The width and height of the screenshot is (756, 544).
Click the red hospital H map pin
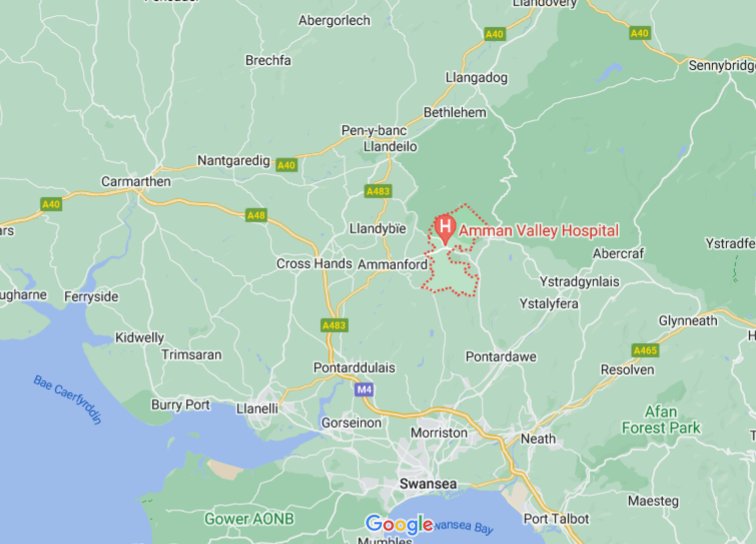445,230
